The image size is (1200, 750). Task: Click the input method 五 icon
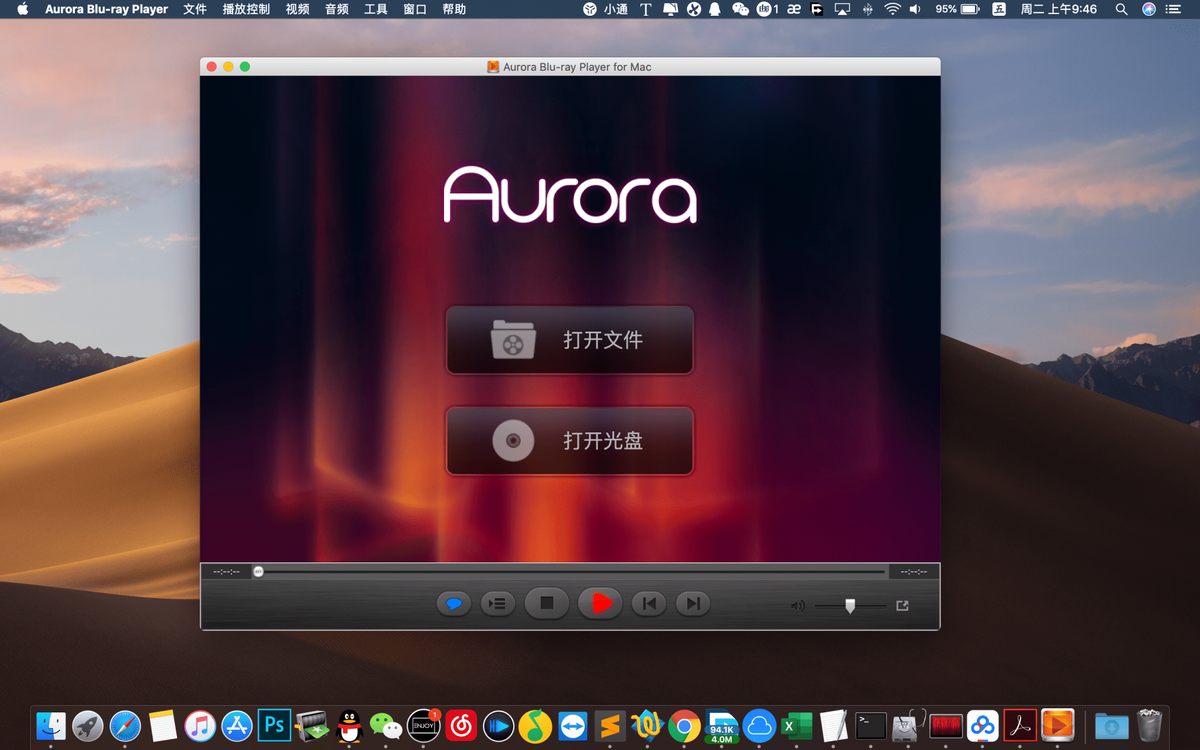point(999,9)
